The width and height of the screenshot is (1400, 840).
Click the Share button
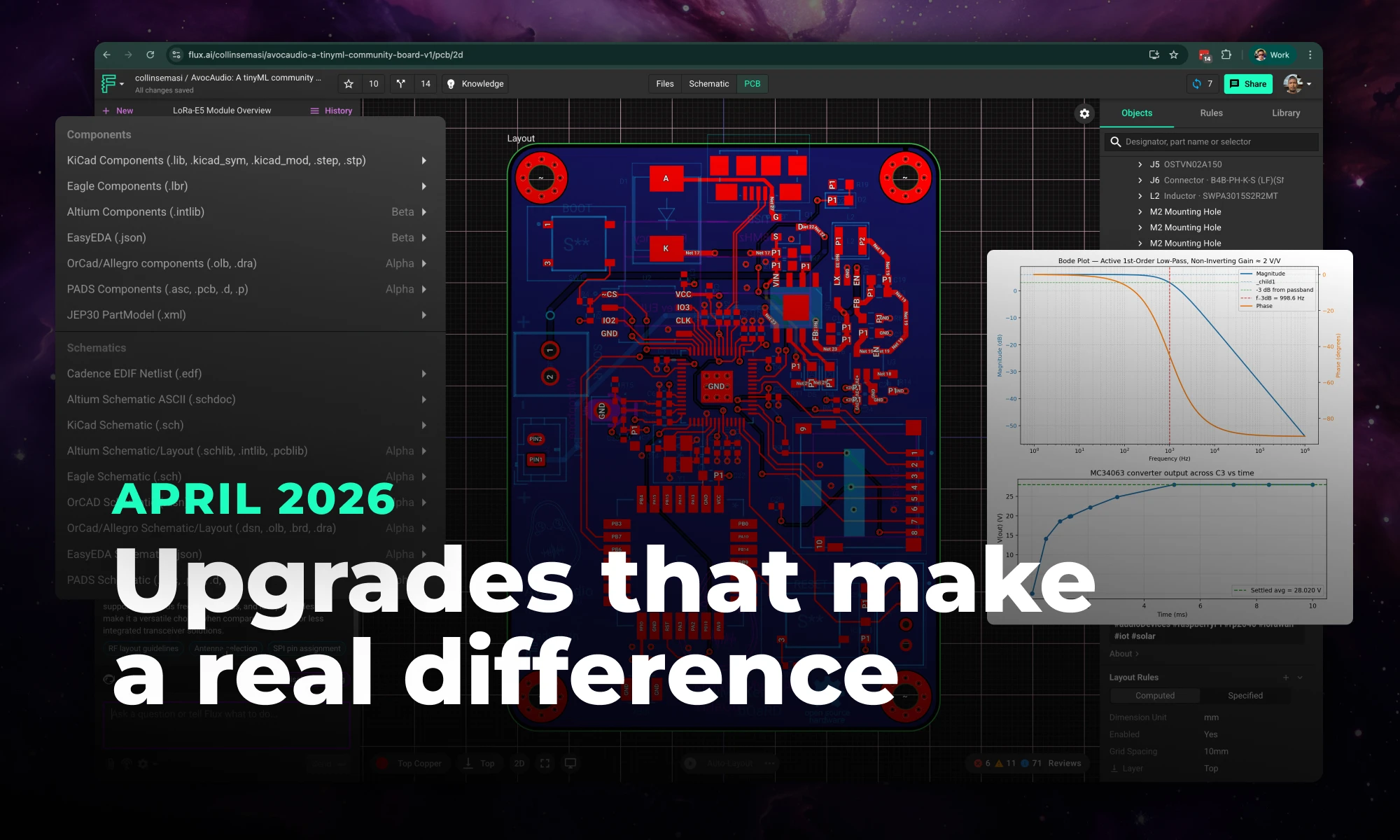pos(1248,84)
